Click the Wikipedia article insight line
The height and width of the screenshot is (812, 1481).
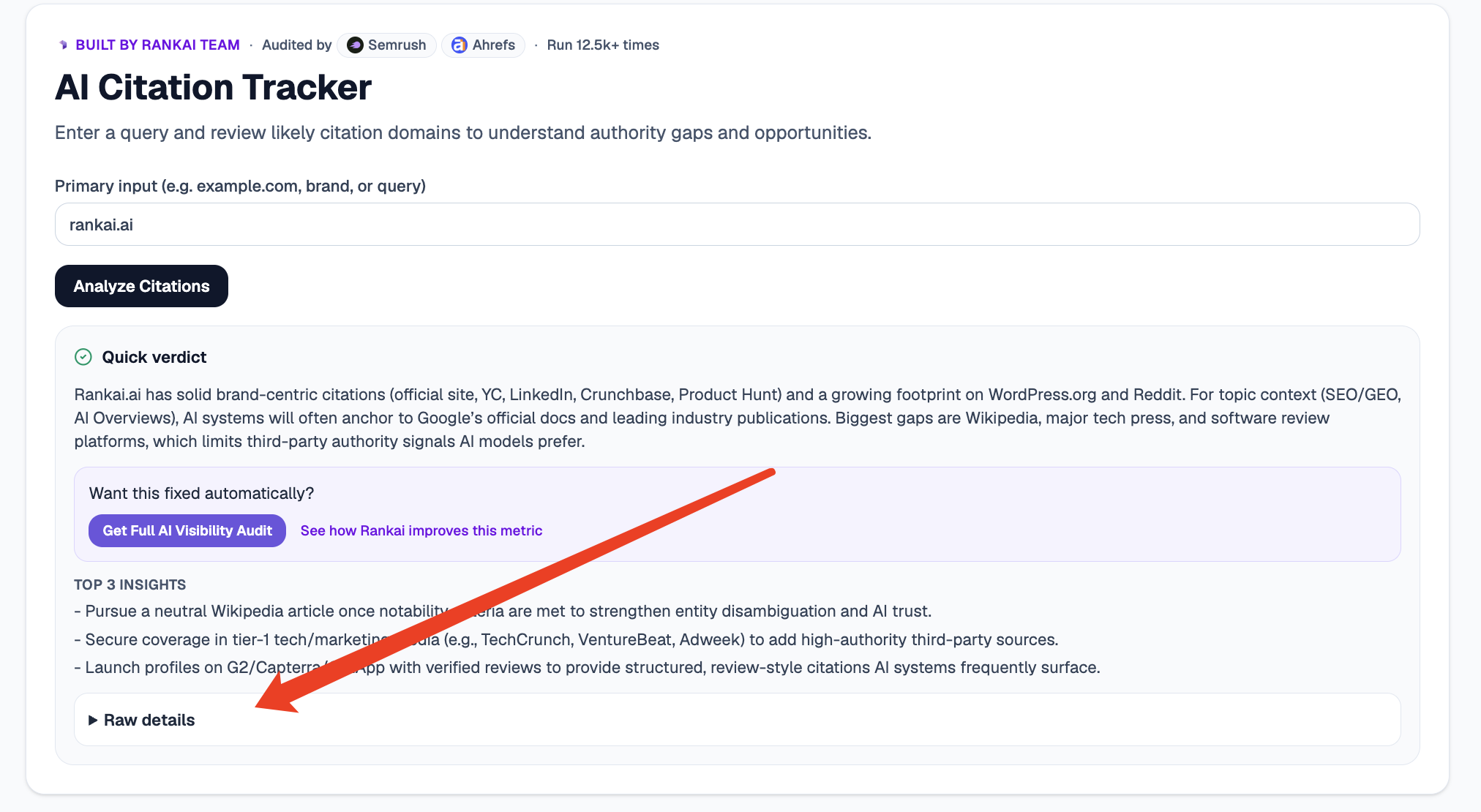point(503,611)
